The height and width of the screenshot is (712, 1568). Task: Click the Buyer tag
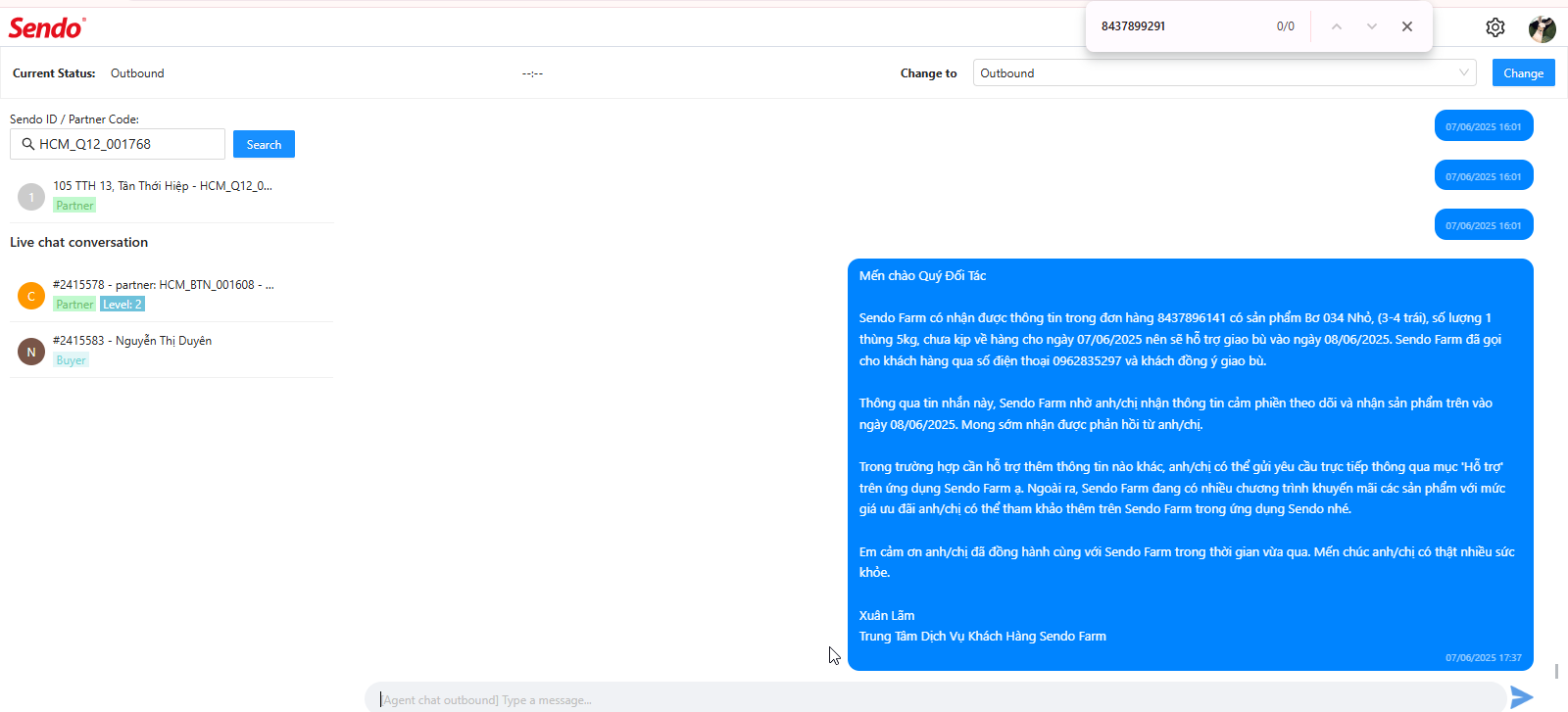click(x=71, y=360)
